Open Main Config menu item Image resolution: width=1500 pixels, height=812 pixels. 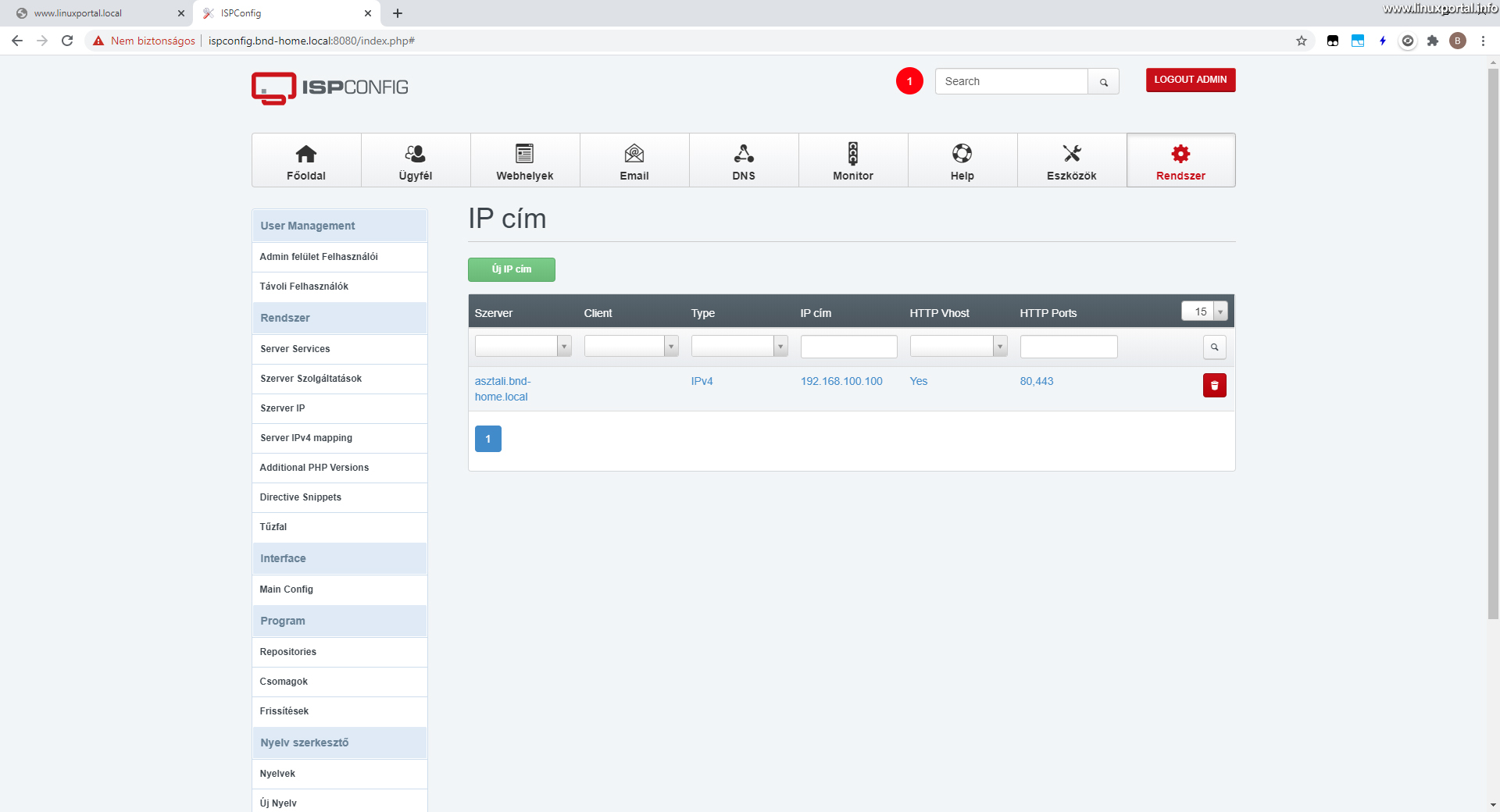coord(340,589)
